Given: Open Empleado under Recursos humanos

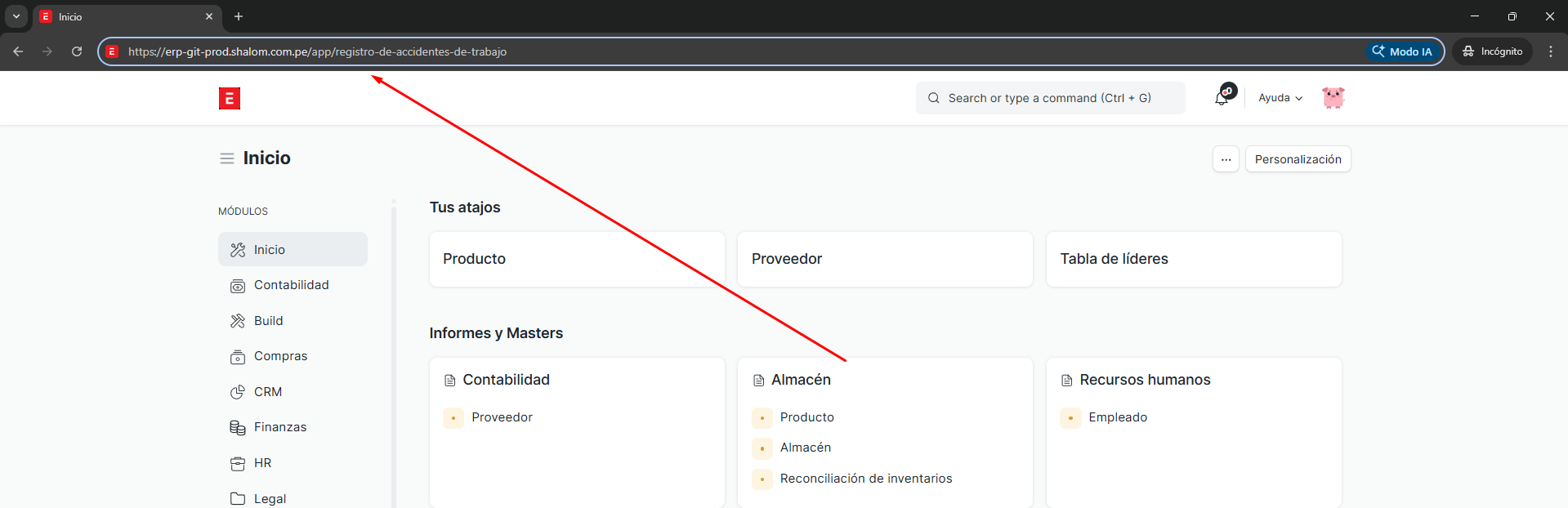Looking at the screenshot, I should click(1117, 417).
